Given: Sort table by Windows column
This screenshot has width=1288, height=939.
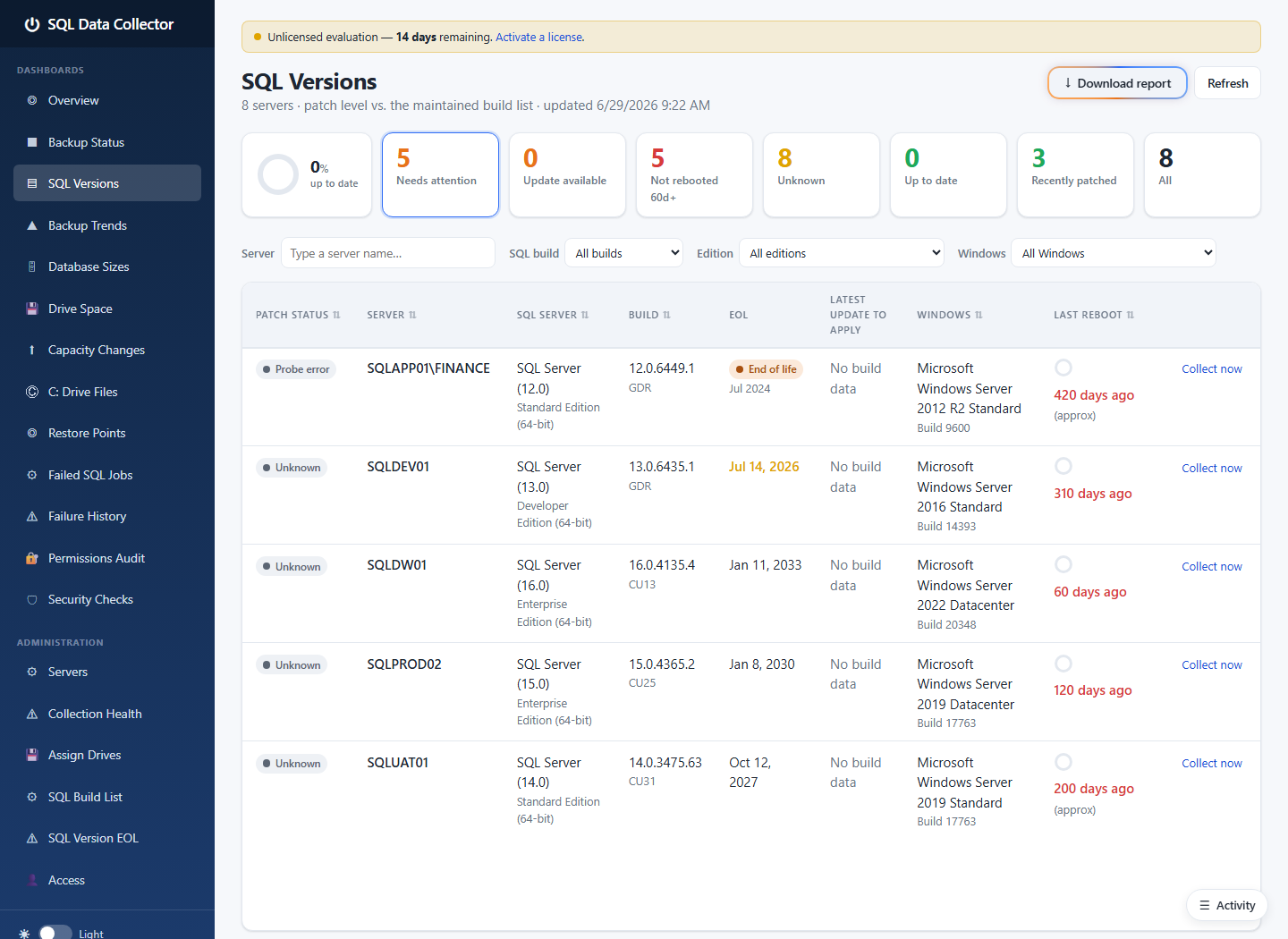Looking at the screenshot, I should click(x=950, y=315).
